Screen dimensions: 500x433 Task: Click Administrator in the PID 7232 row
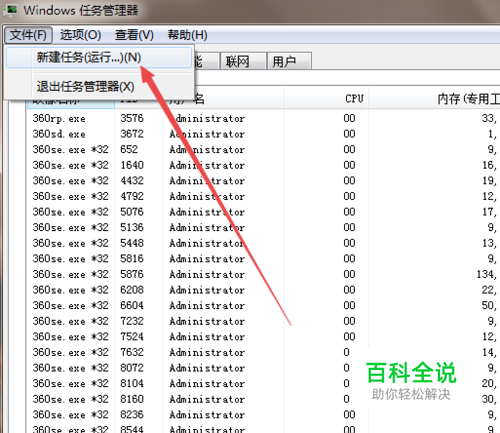207,322
